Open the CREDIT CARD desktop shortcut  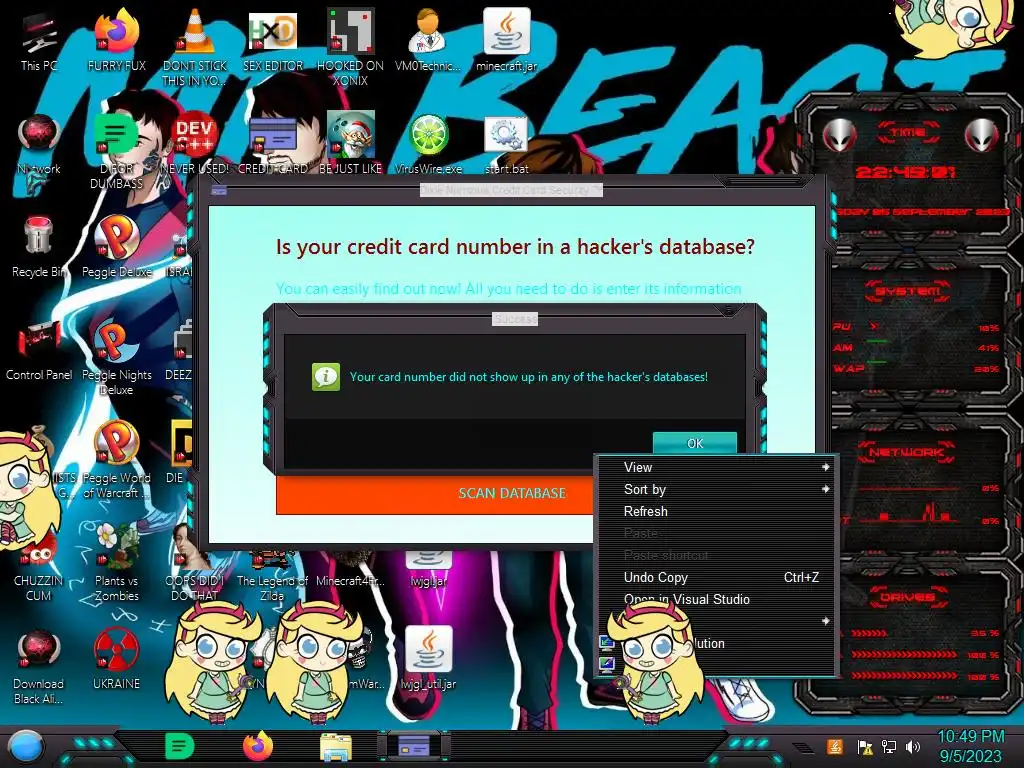(273, 145)
